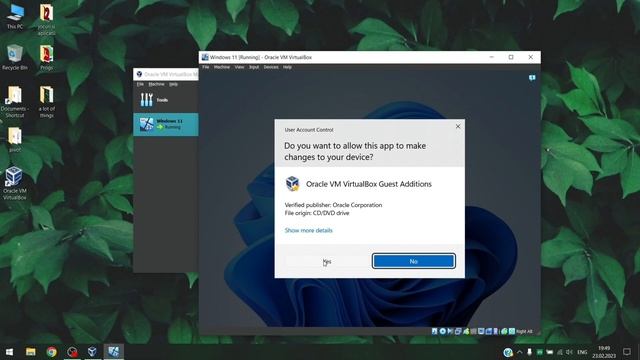Expand hidden system tray icons chevron

coord(520,352)
